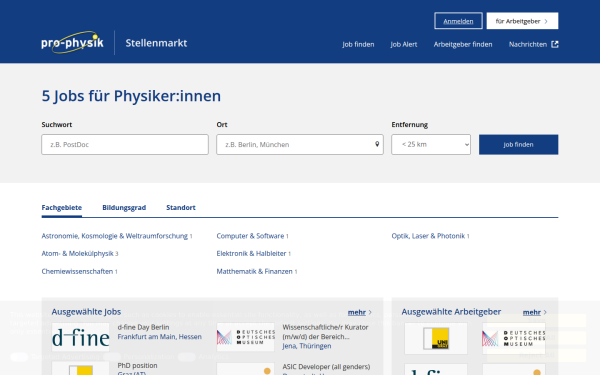The image size is (600, 375).
Task: Click the Frankfurt am Main, Hessen location
Action: pyautogui.click(x=160, y=337)
